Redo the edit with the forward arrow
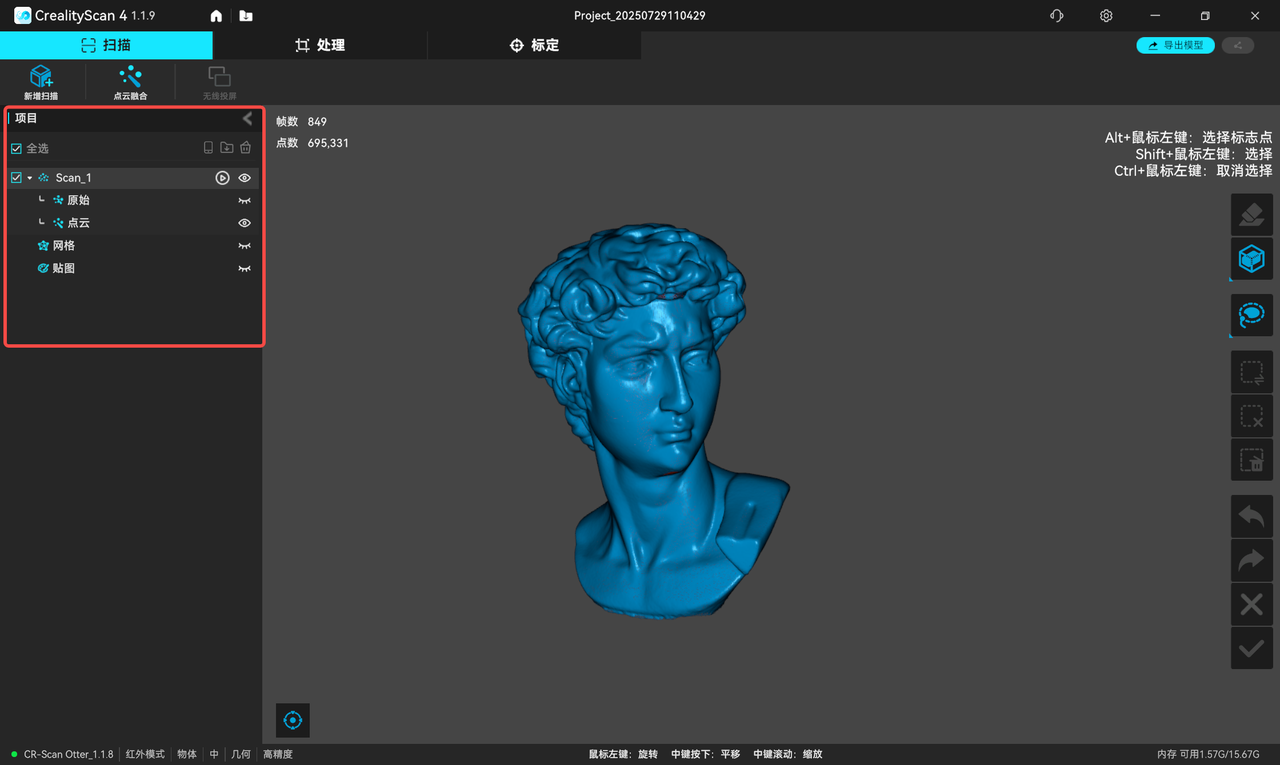The image size is (1280, 765). pyautogui.click(x=1251, y=560)
